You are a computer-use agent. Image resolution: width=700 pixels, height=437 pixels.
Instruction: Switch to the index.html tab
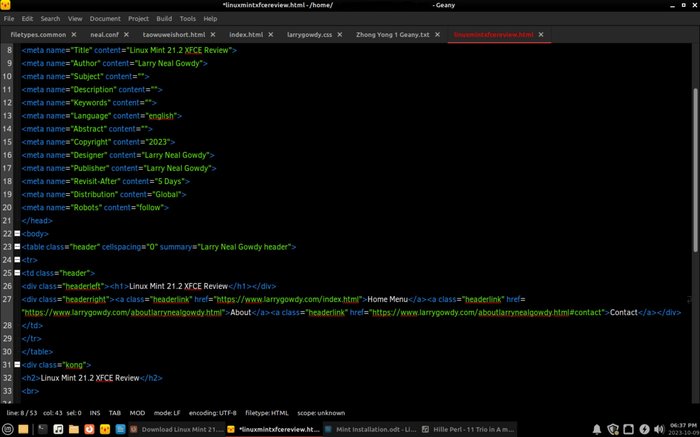(246, 34)
